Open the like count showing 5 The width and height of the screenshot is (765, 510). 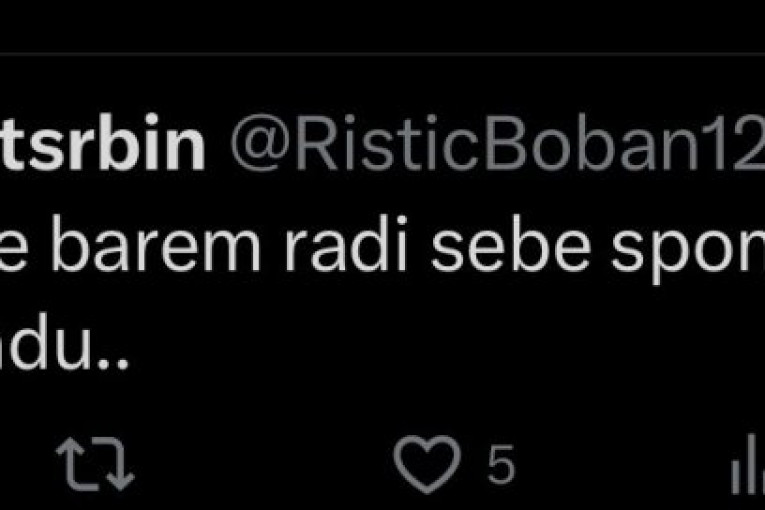501,464
